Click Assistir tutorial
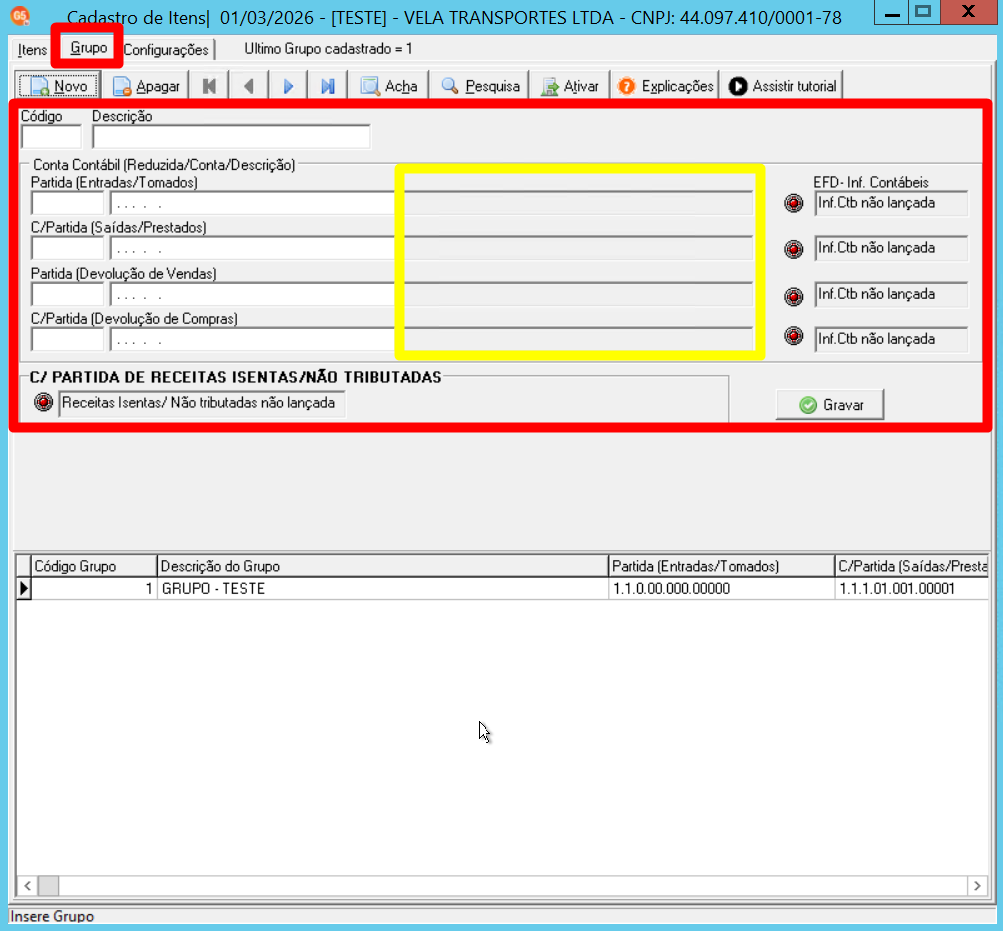The height and width of the screenshot is (931, 1003). 782,86
